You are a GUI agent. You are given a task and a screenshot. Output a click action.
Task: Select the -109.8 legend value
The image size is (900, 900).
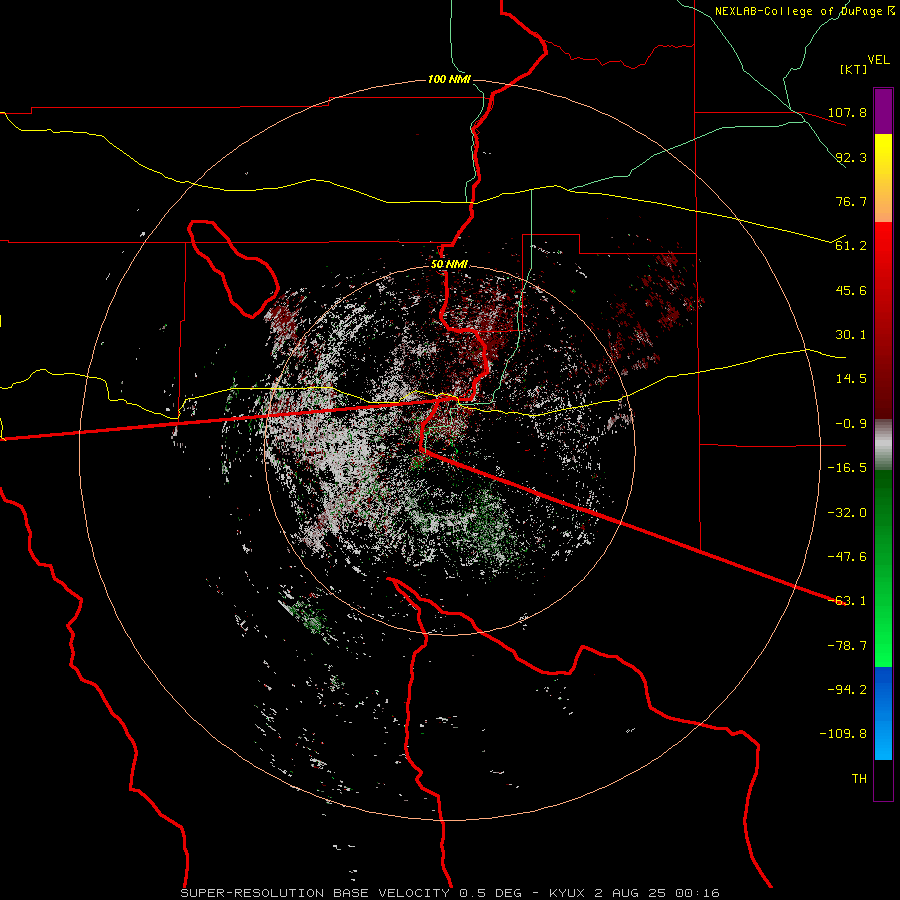[843, 734]
